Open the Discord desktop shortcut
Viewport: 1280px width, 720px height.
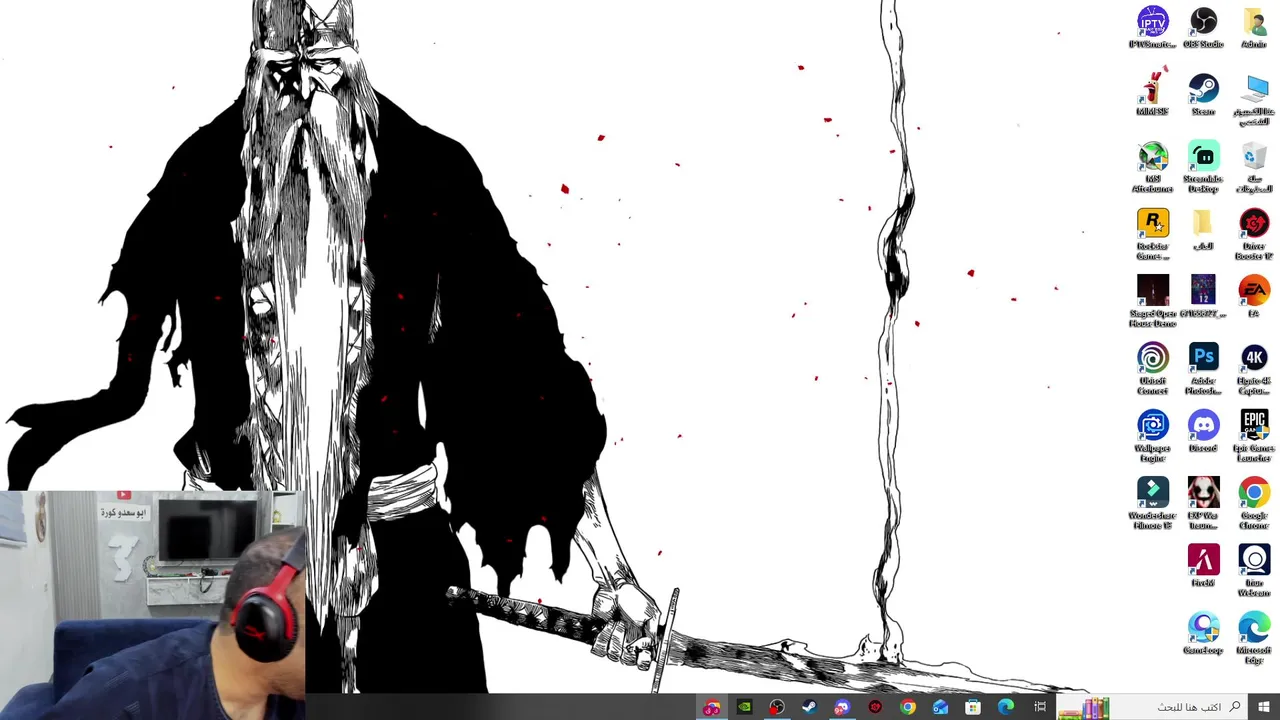(1203, 431)
